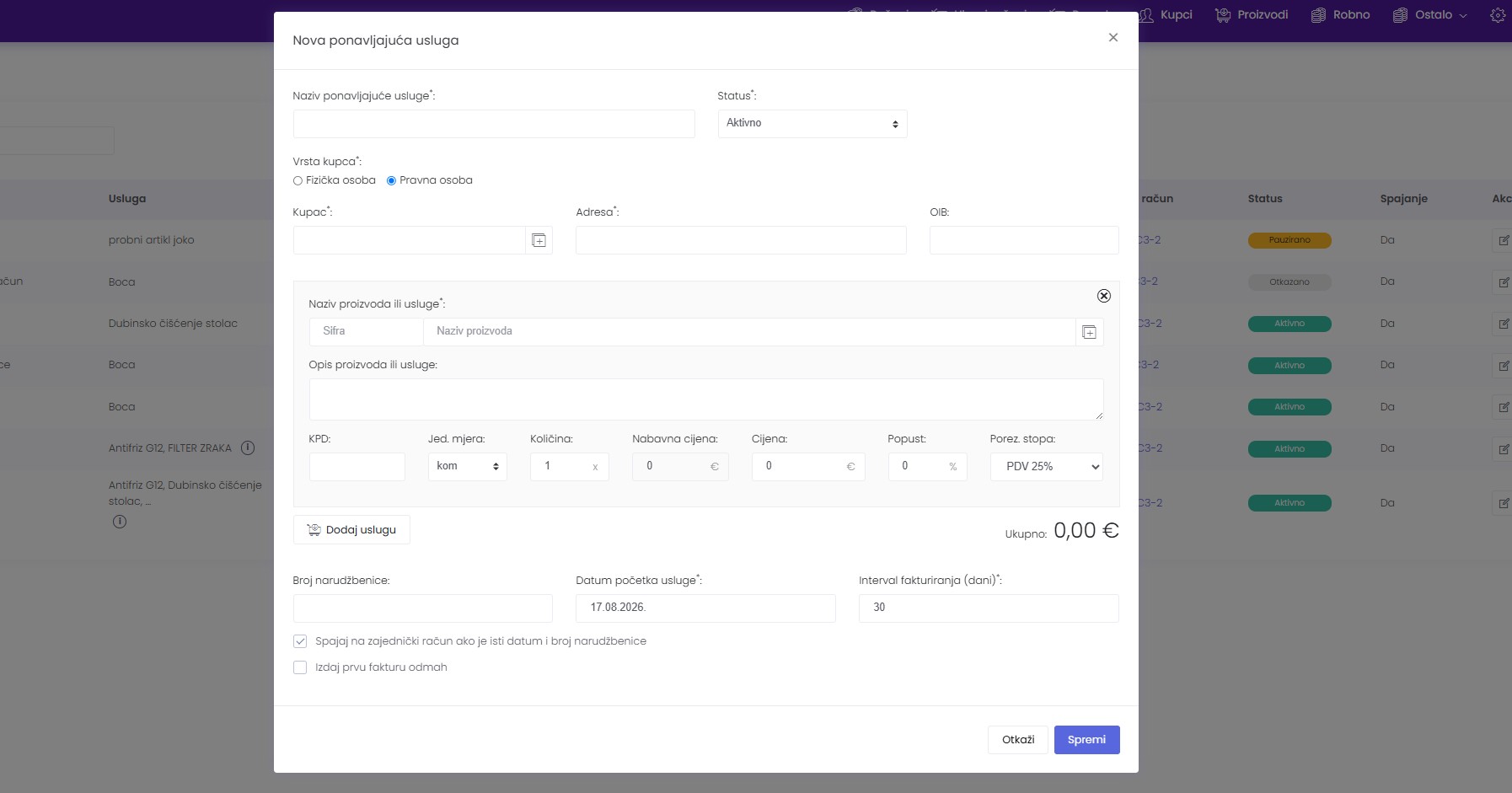Click info icon below Antifriz G12, Dubinsko čišćenje
This screenshot has width=1512, height=793.
(120, 522)
